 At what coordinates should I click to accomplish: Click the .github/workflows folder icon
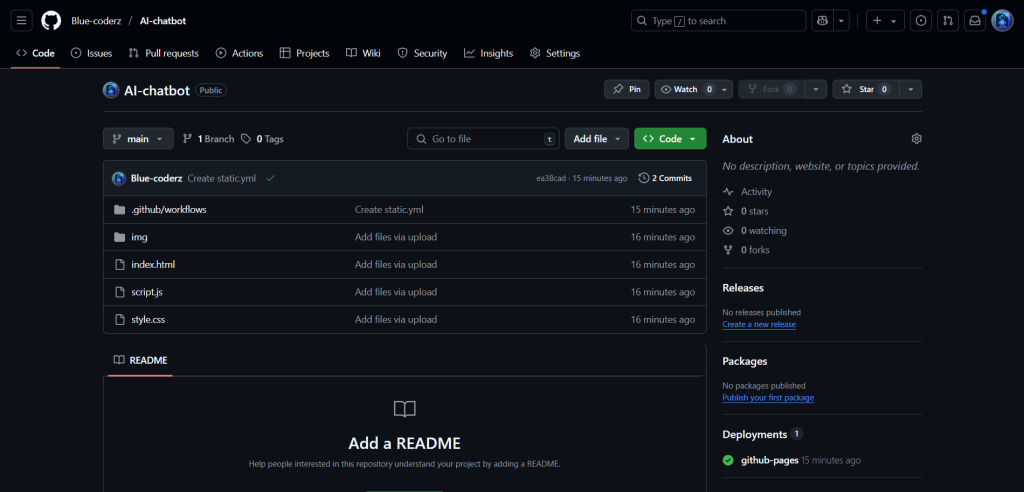(120, 210)
